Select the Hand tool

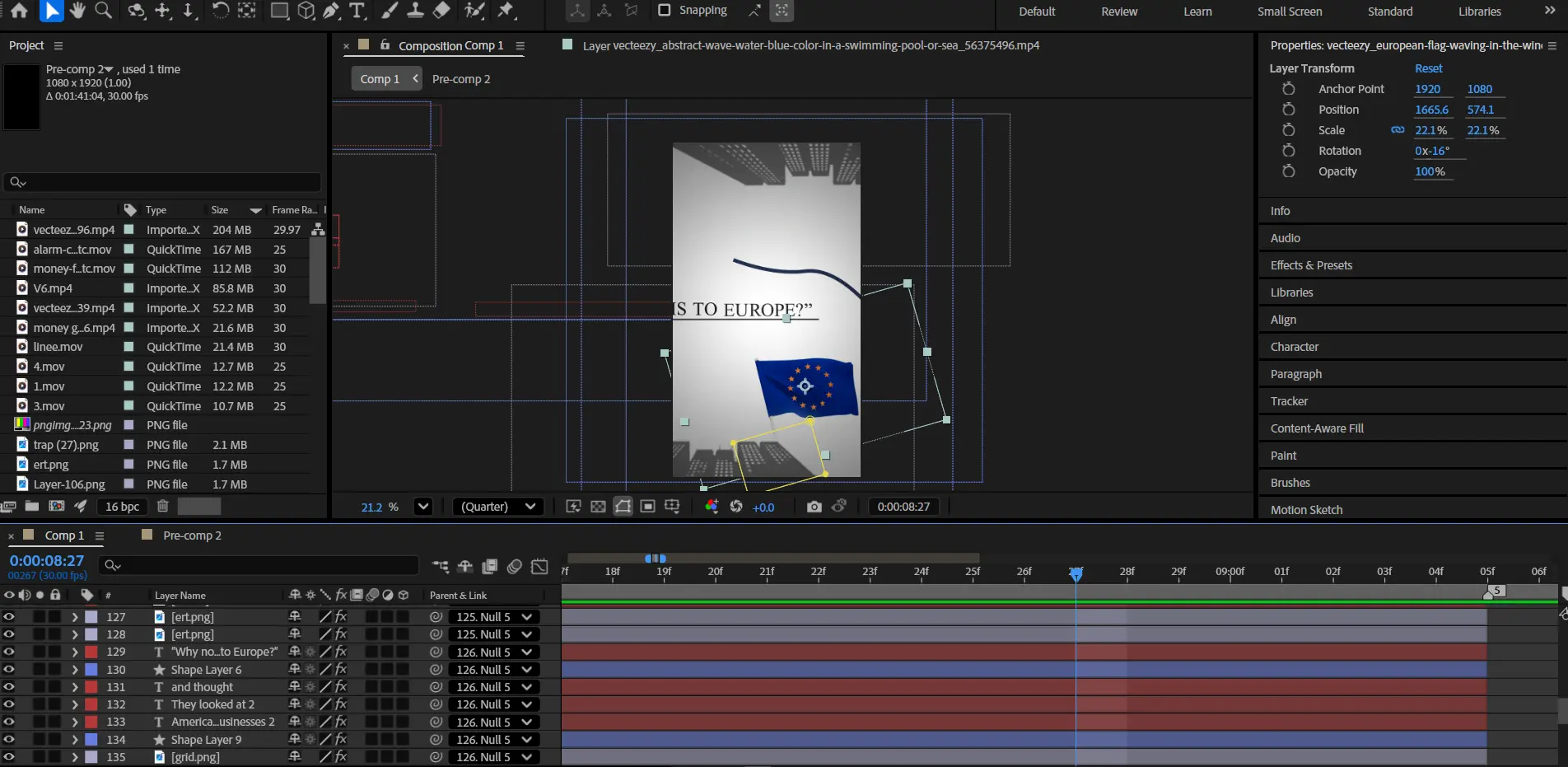[77, 11]
